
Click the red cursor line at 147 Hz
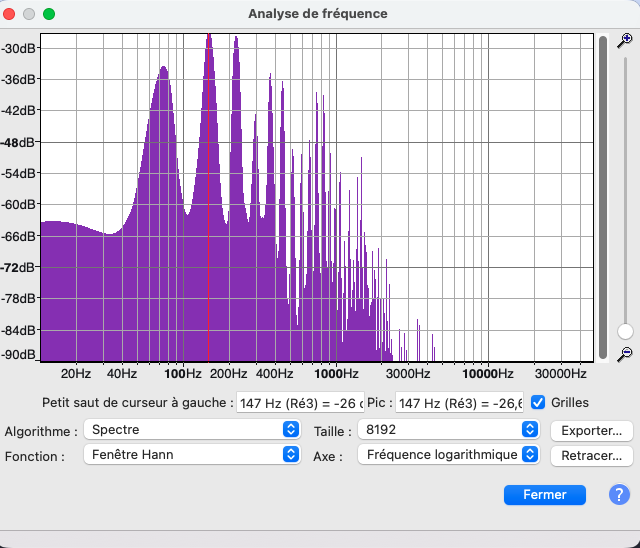(x=209, y=197)
